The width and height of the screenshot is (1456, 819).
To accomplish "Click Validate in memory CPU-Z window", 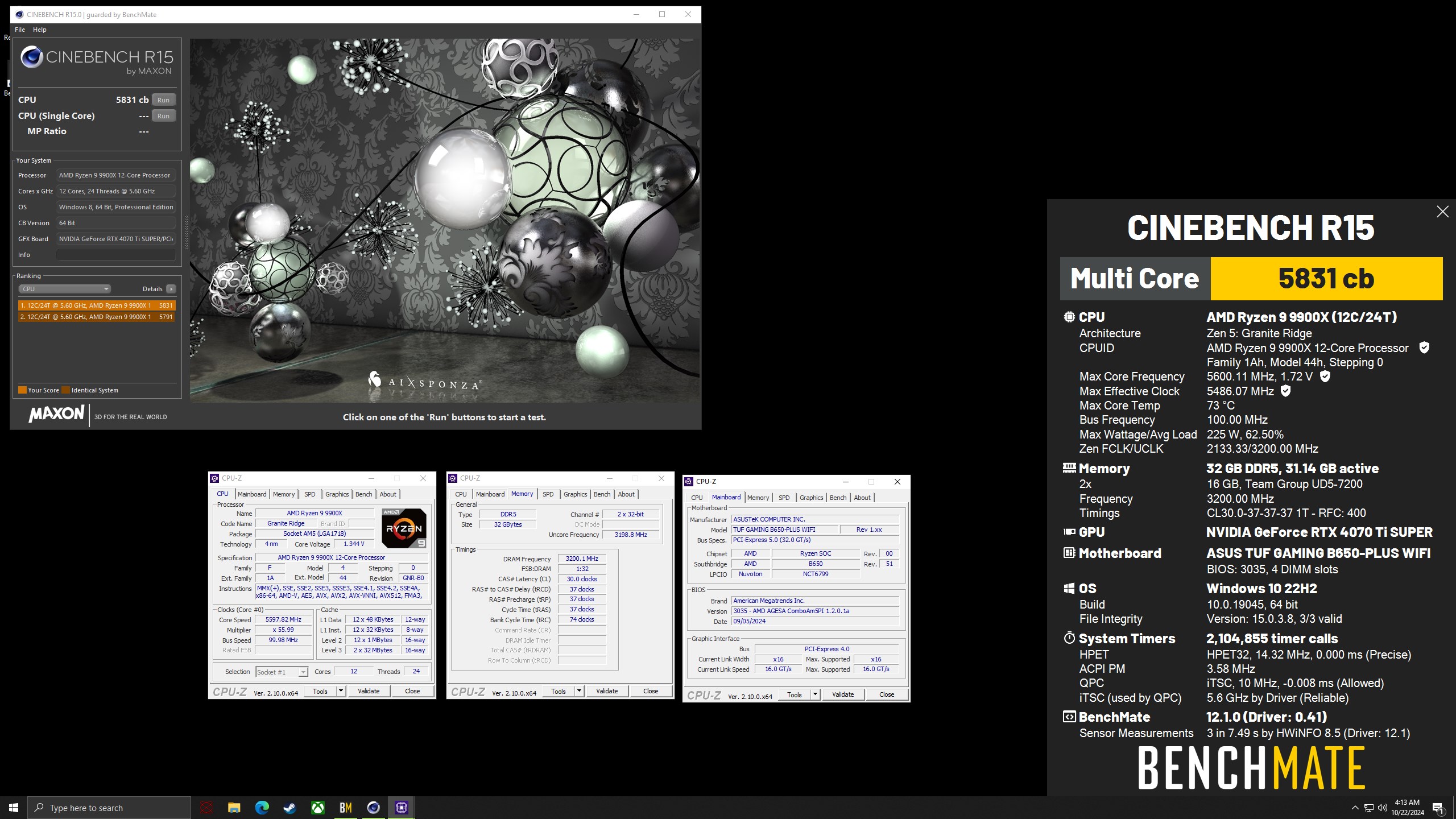I will (607, 692).
